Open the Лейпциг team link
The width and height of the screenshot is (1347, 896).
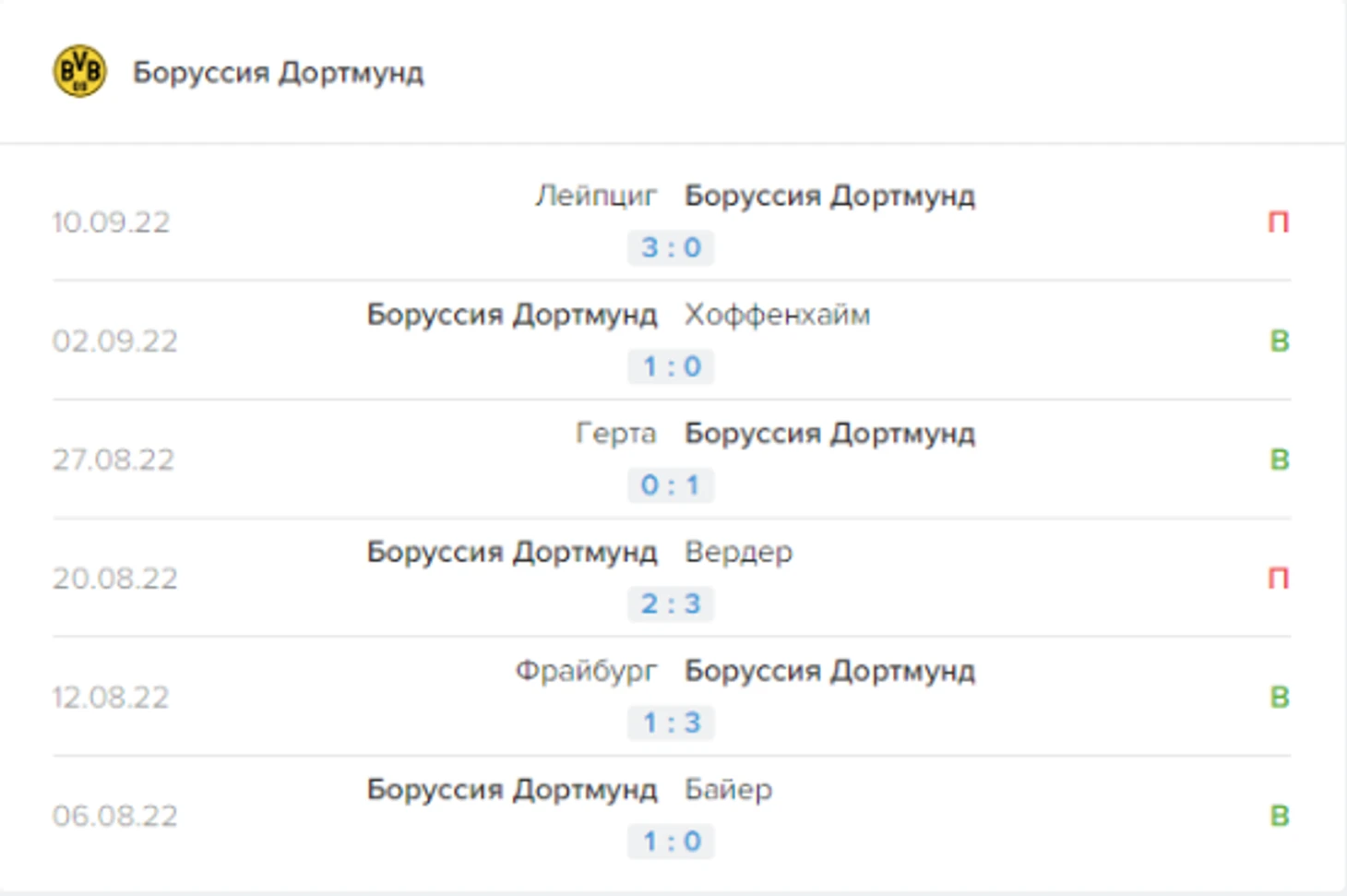[x=596, y=196]
